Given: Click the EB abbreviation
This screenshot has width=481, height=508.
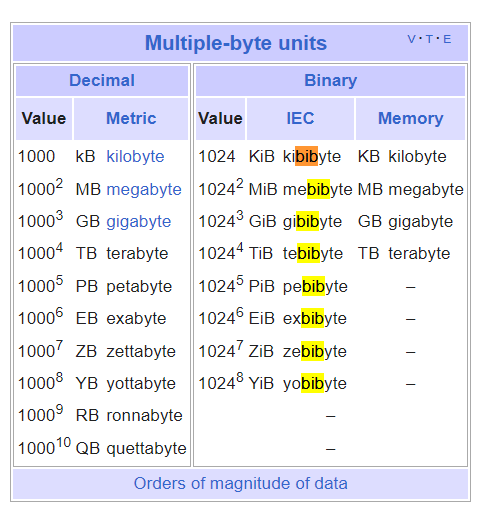Looking at the screenshot, I should [x=87, y=319].
